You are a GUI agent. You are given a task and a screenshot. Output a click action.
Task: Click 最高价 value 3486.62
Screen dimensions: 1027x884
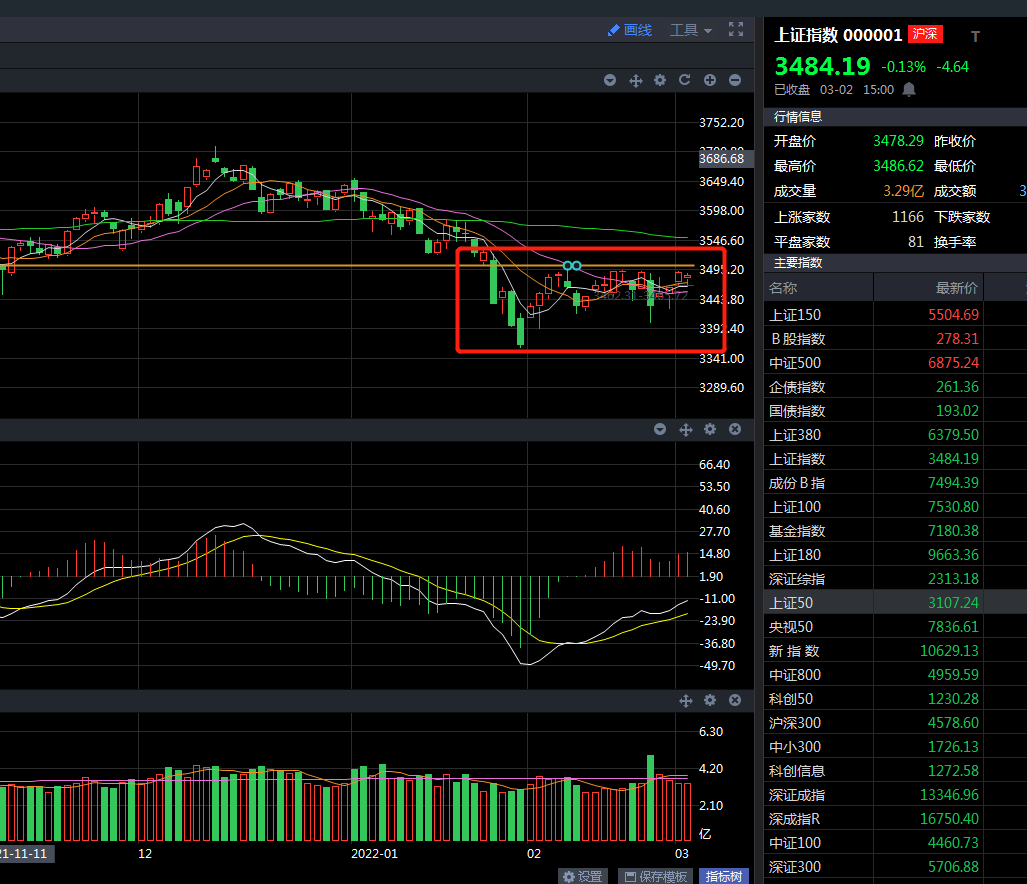click(898, 166)
